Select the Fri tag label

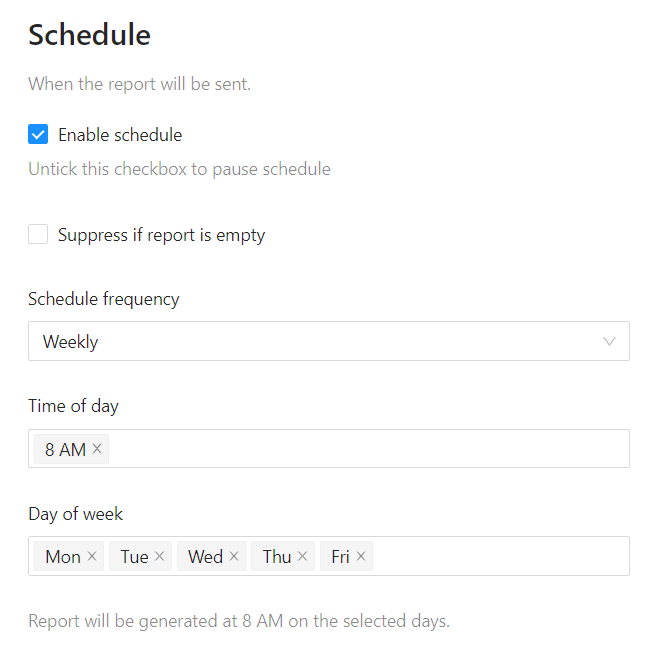click(x=340, y=556)
